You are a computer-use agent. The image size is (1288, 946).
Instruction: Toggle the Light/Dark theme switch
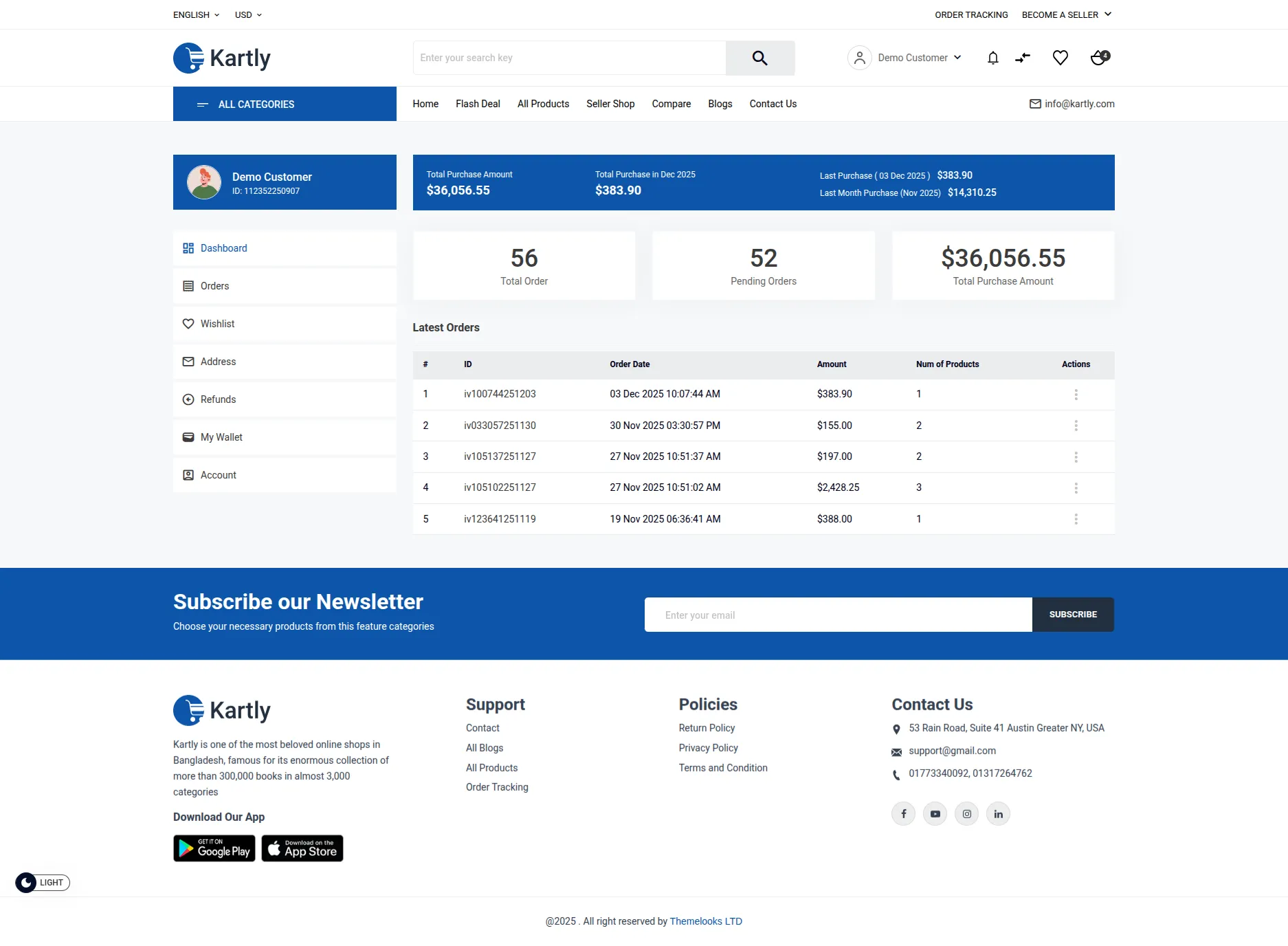[x=43, y=883]
